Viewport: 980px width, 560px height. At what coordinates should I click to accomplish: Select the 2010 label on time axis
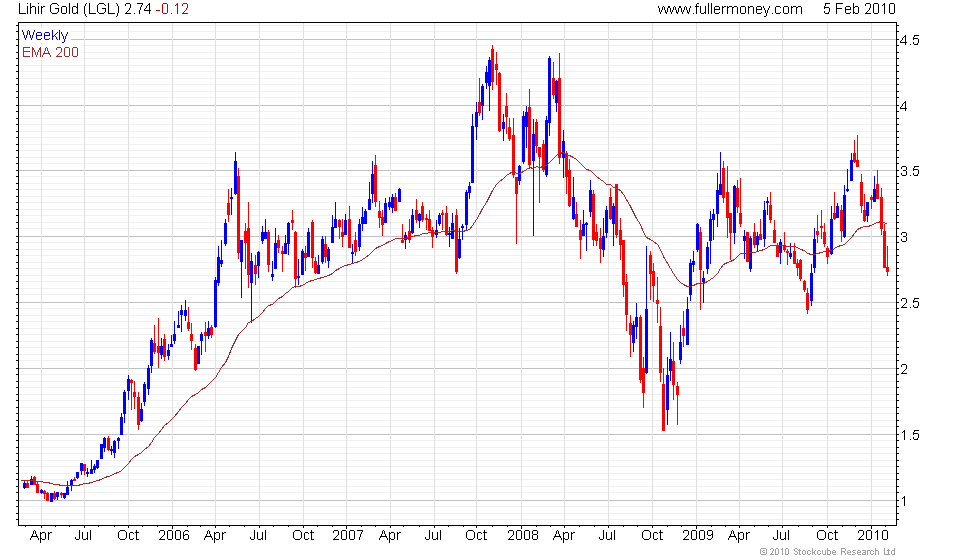click(872, 536)
